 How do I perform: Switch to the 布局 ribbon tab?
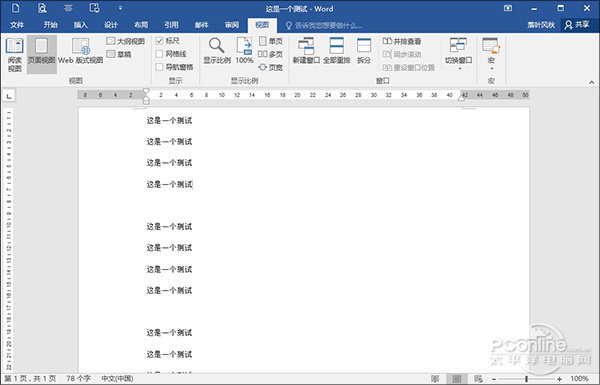tap(141, 25)
